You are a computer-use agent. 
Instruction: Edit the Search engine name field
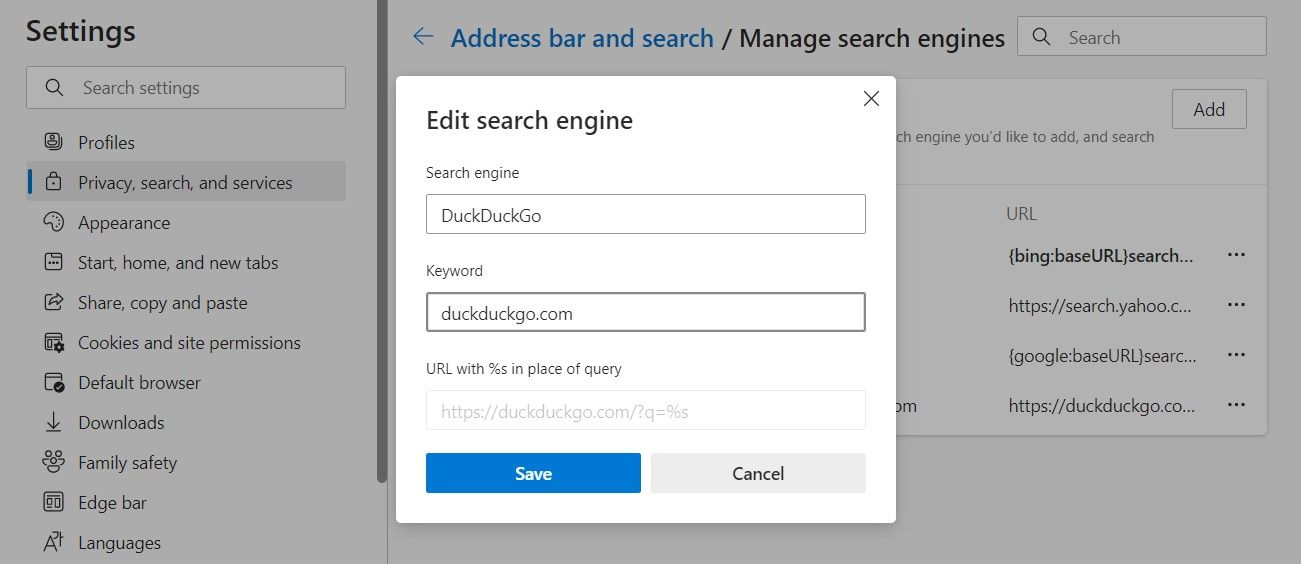pos(645,214)
